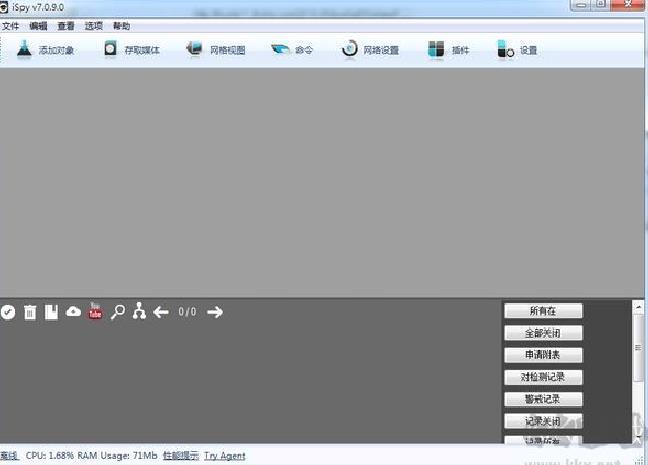
Task: Click the merge/branch icon
Action: pyautogui.click(x=139, y=311)
